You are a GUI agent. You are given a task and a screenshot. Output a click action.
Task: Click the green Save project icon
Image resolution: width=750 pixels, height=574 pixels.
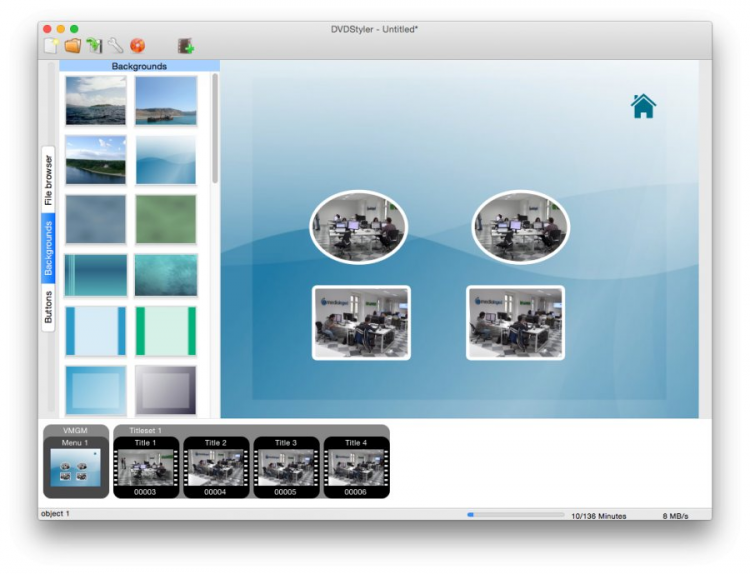[x=94, y=45]
